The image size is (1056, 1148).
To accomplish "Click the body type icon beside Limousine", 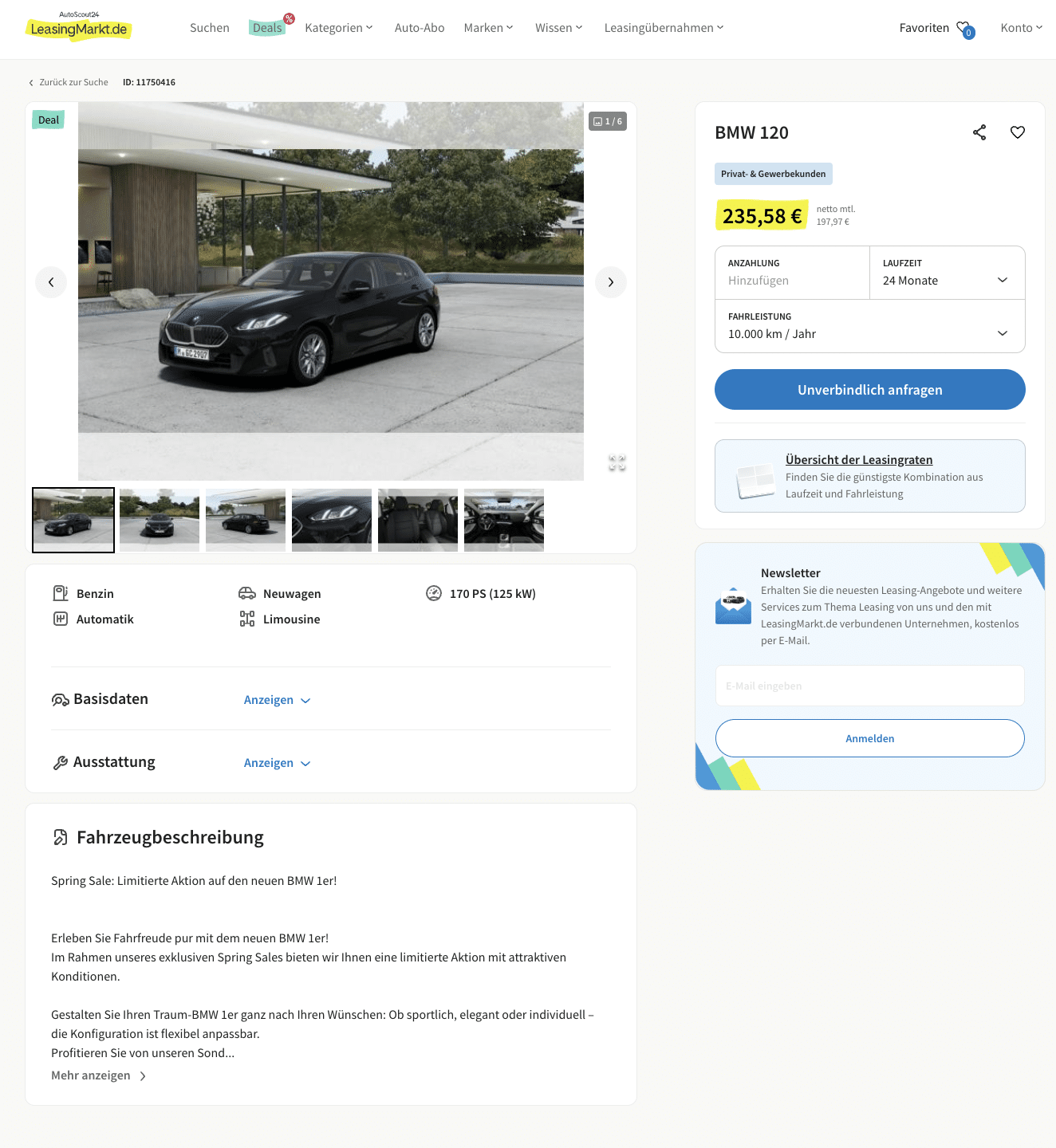I will click(247, 619).
